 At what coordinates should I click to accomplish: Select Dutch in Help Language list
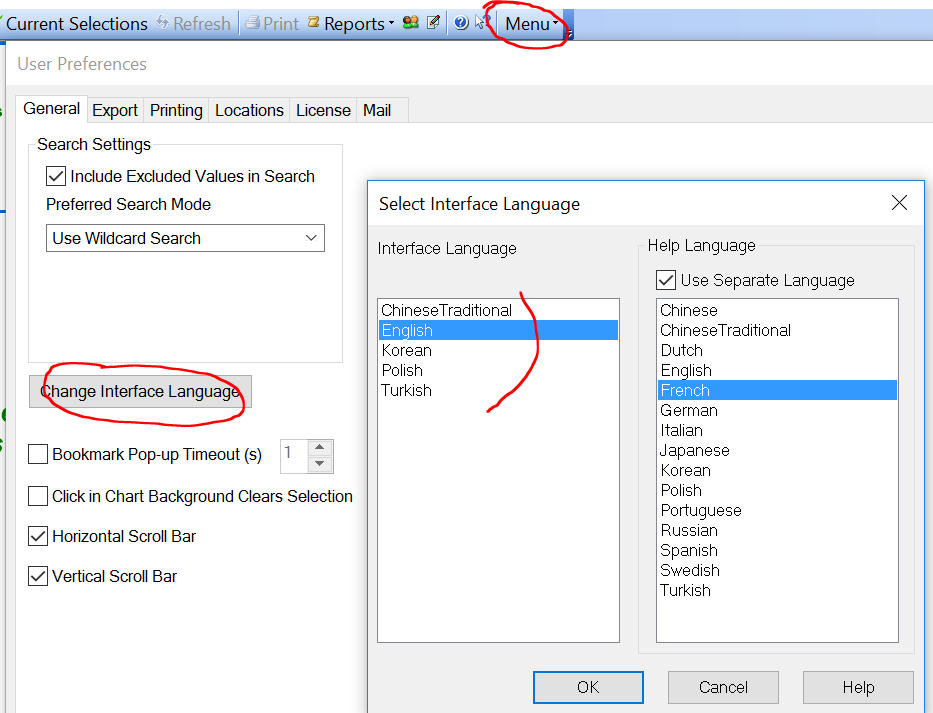(x=777, y=350)
